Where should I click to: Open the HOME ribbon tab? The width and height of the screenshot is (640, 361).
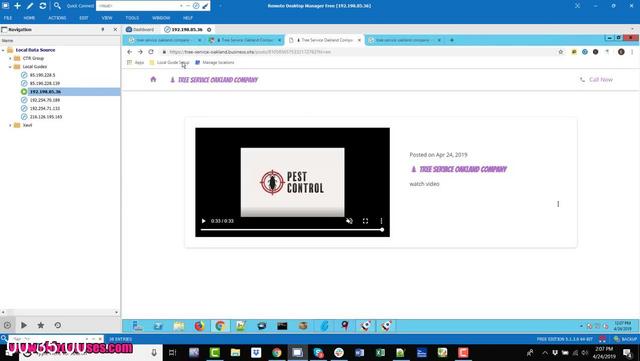[29, 18]
